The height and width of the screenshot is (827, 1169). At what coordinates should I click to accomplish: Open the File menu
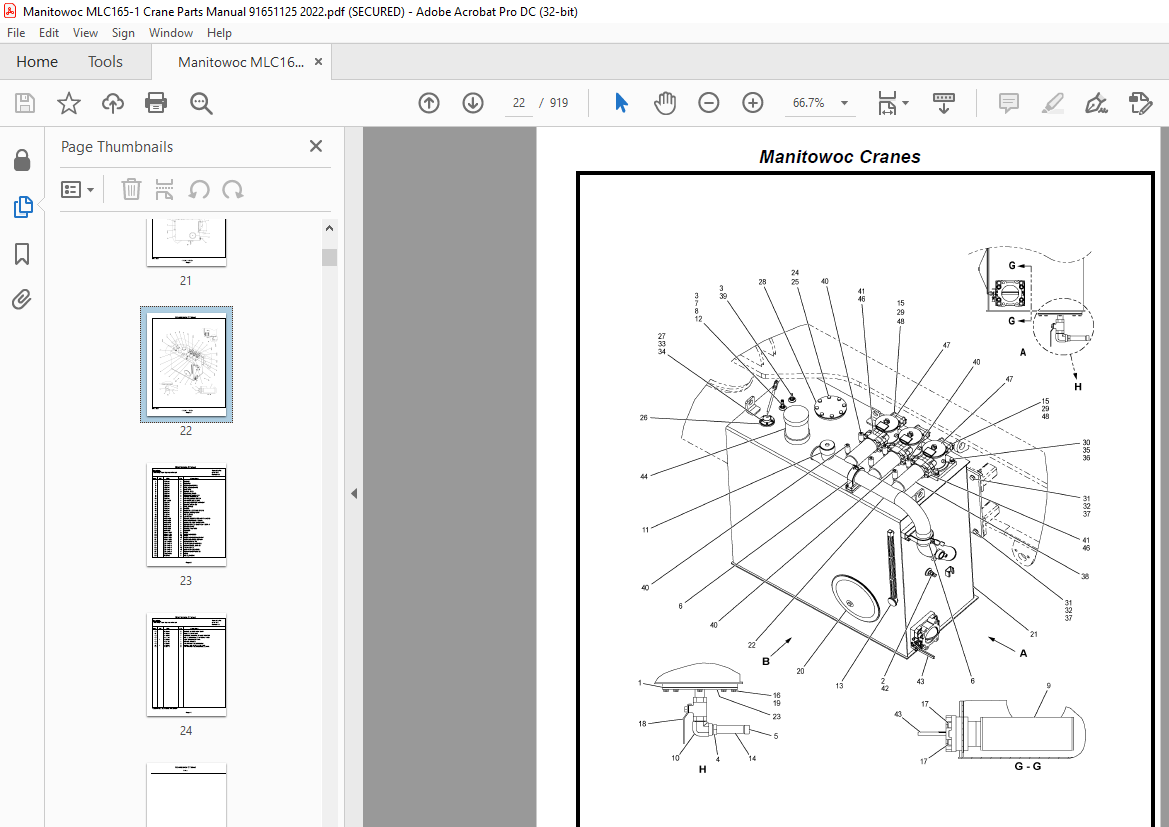click(x=16, y=33)
